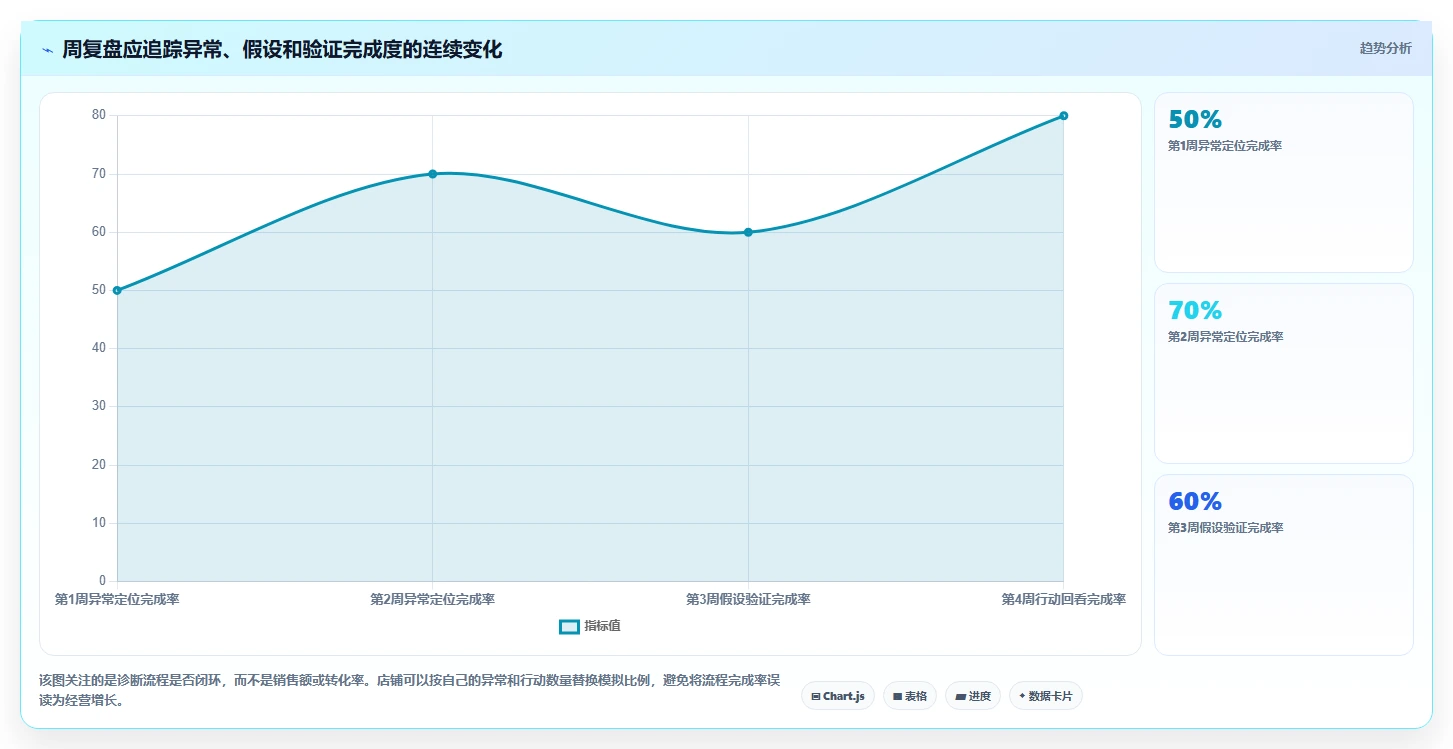Click x-axis label 第4周行动回看完成率
1453x749 pixels.
(1063, 599)
